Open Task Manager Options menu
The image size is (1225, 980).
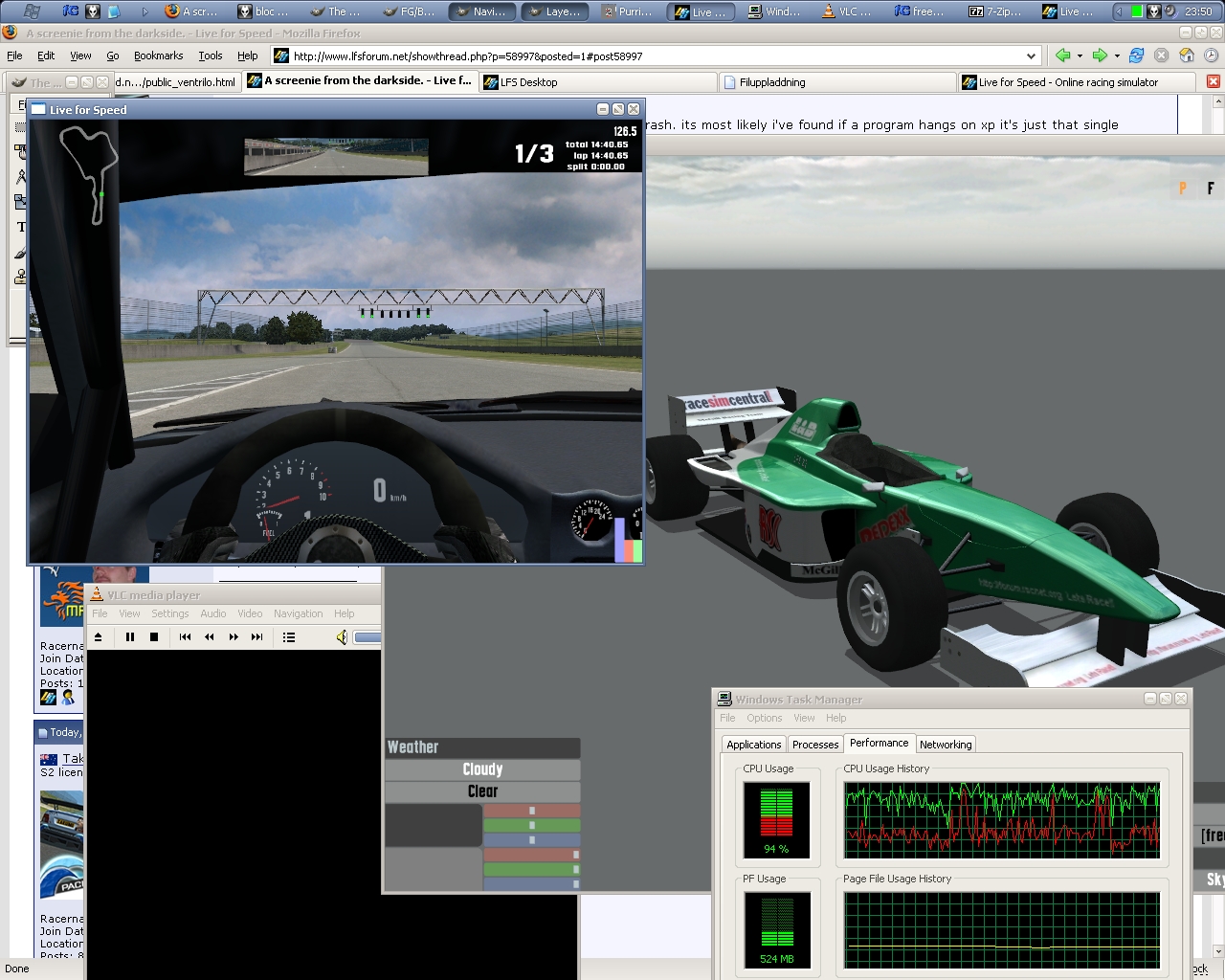(x=765, y=718)
